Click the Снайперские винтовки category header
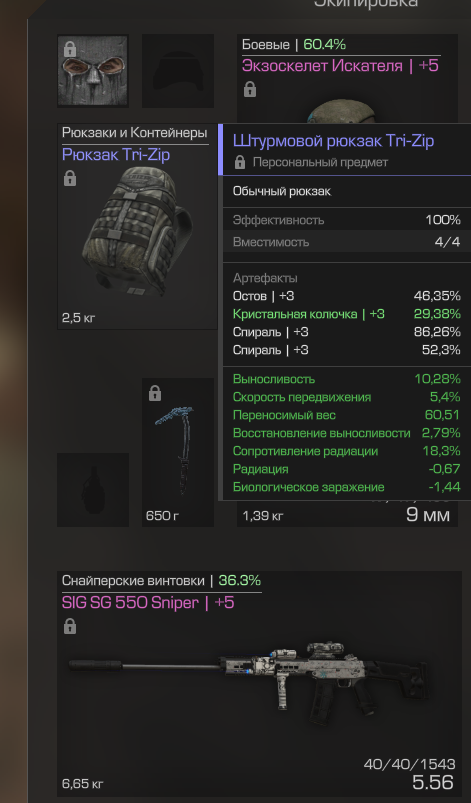Screen dimensions: 471x803 point(133,581)
